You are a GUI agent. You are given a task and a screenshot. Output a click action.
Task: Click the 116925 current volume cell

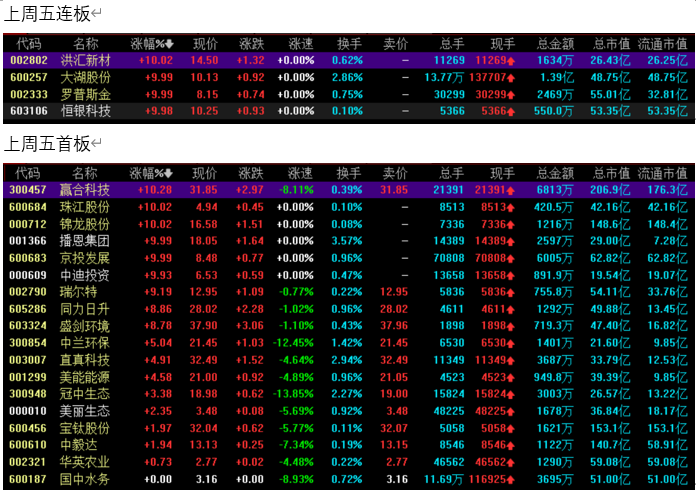pos(492,479)
